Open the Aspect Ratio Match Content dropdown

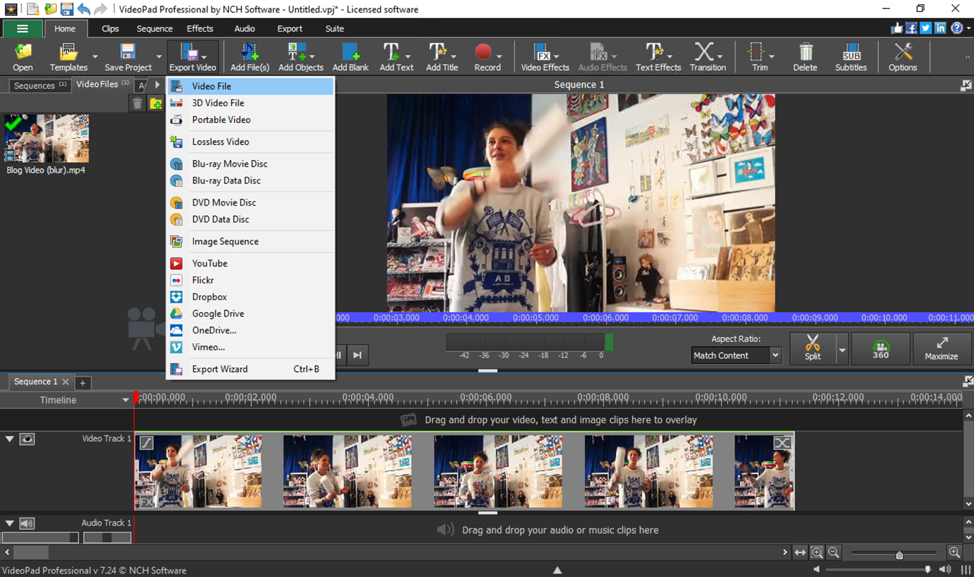pos(735,355)
